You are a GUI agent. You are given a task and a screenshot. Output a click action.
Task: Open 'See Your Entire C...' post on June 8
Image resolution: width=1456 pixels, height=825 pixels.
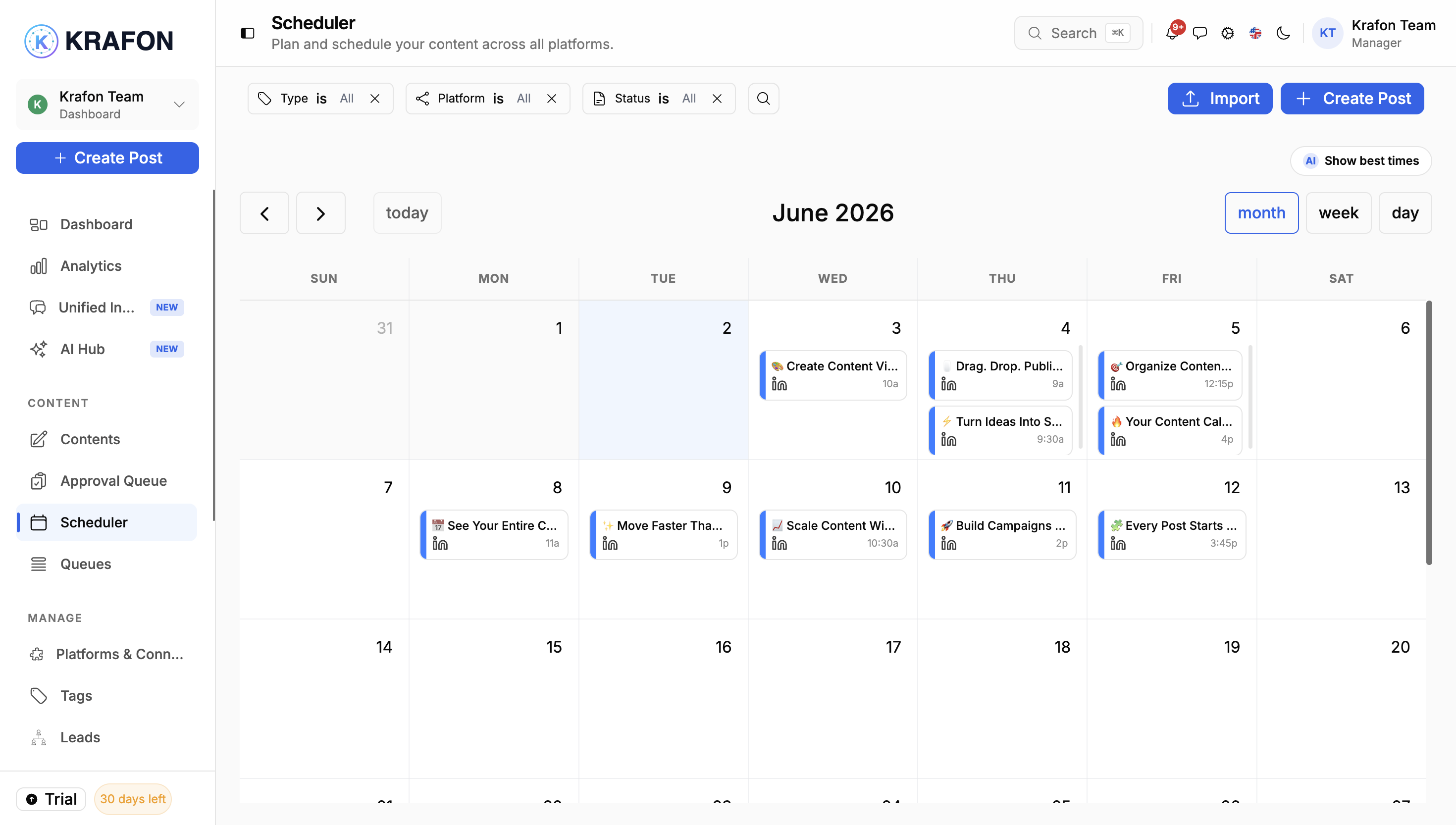(494, 535)
